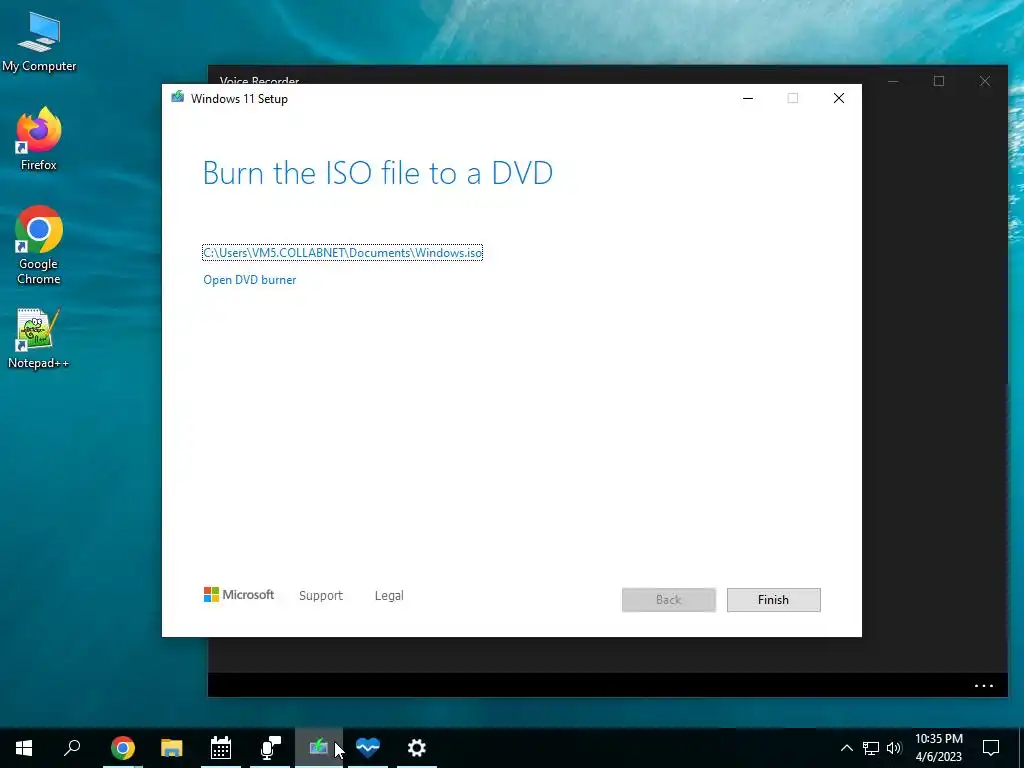This screenshot has height=768, width=1024.
Task: Open the notification center icon
Action: click(x=991, y=748)
